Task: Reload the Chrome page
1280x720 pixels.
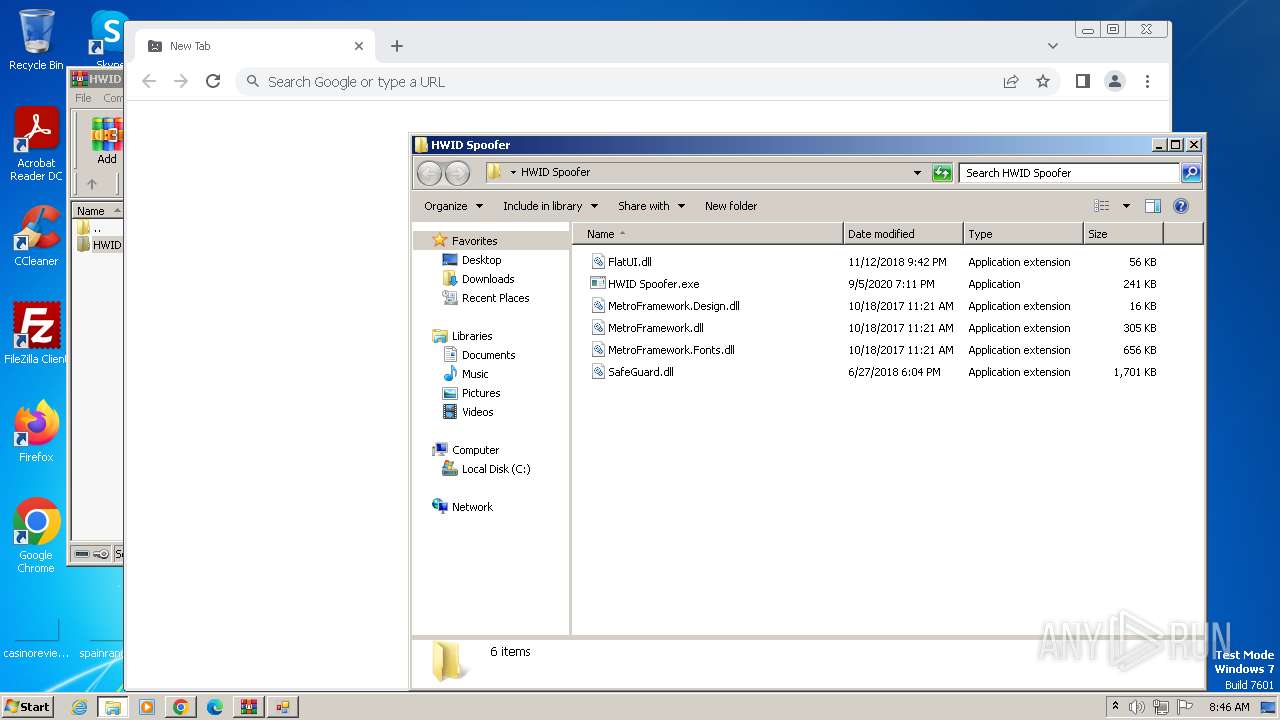Action: pos(213,82)
